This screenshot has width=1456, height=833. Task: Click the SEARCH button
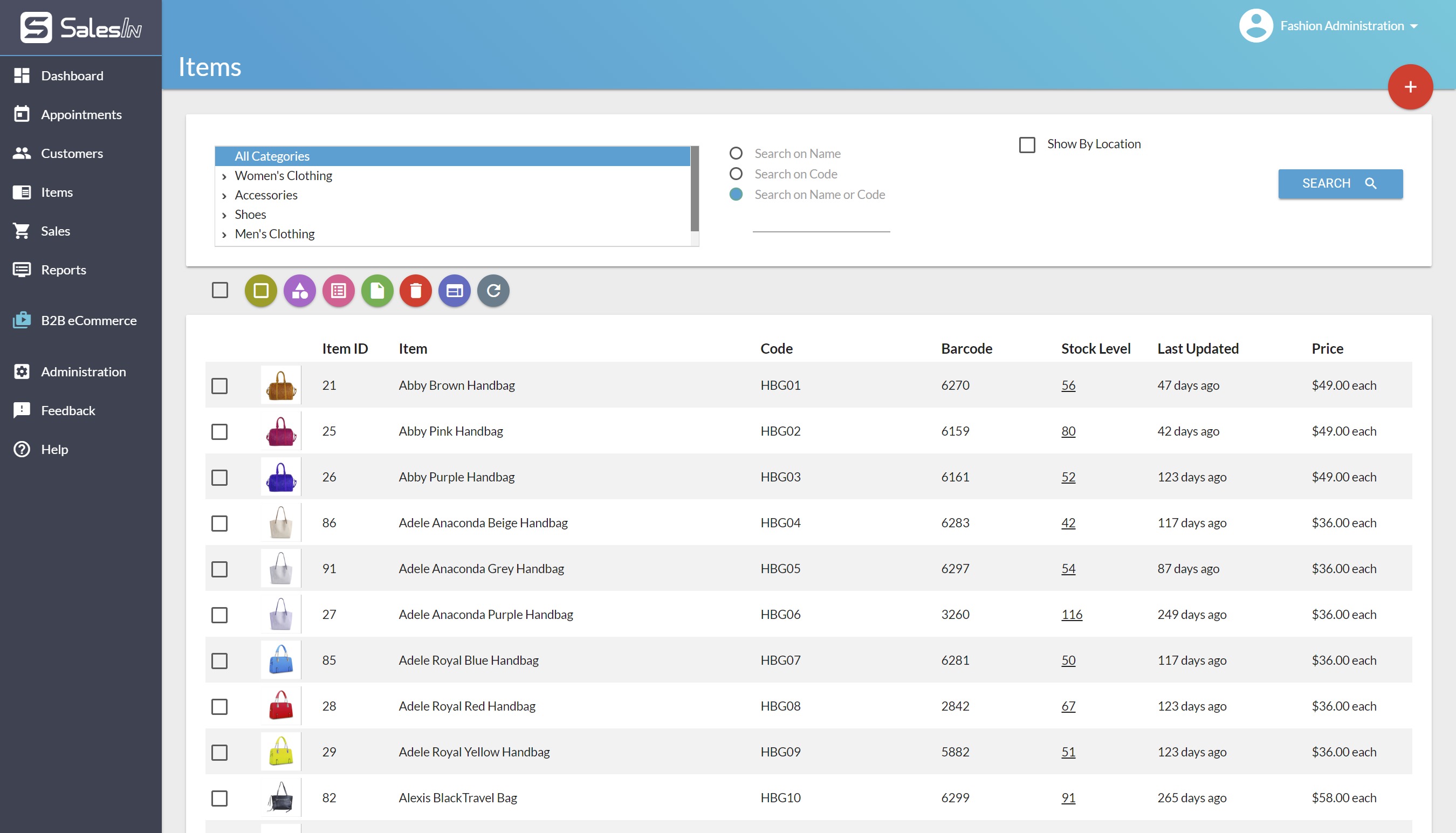(x=1340, y=184)
